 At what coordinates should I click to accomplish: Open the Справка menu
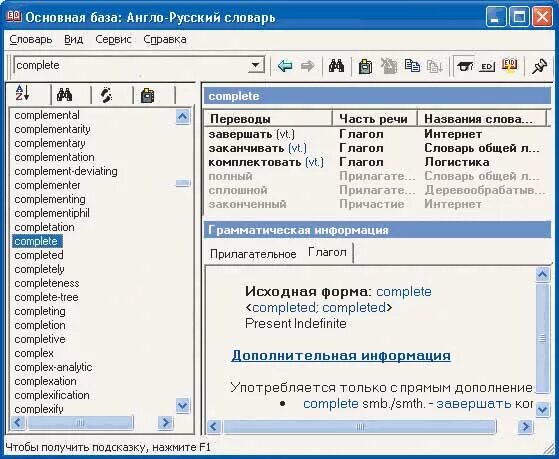coord(165,39)
